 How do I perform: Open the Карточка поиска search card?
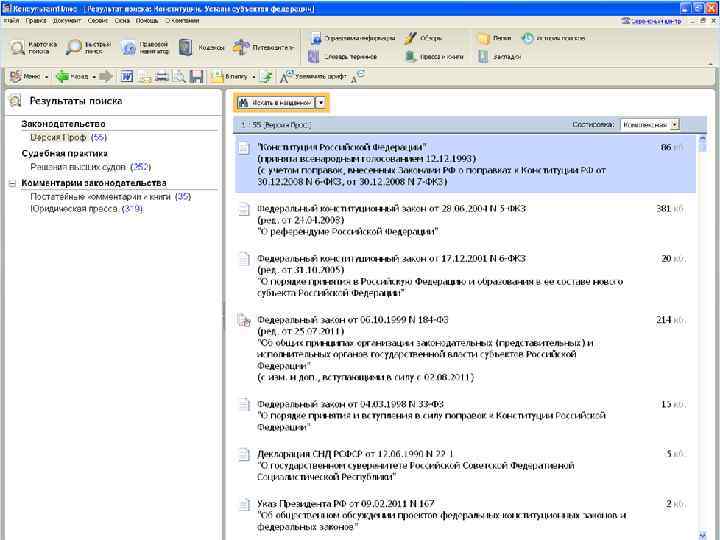pos(34,47)
